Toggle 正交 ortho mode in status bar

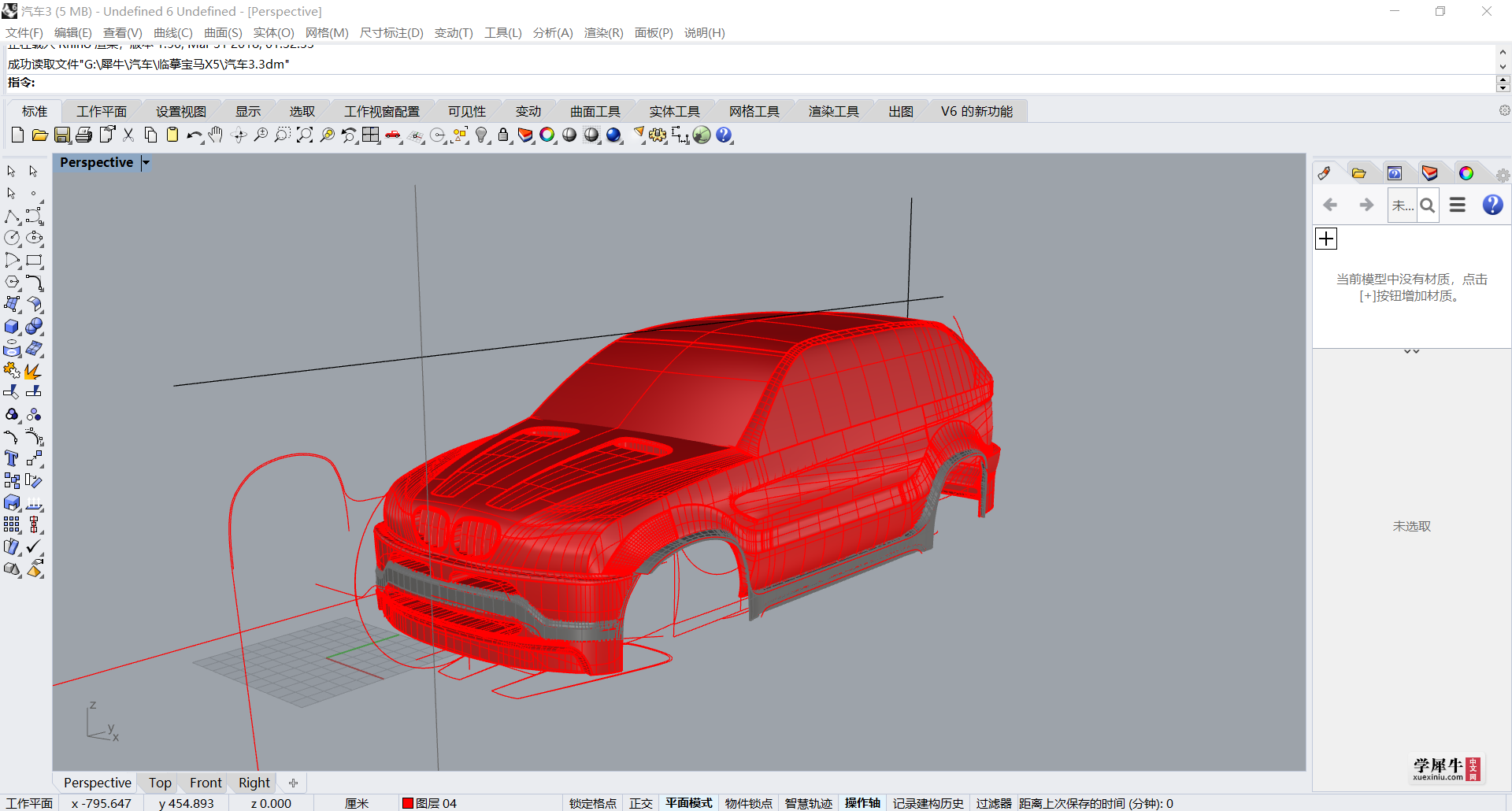(641, 803)
